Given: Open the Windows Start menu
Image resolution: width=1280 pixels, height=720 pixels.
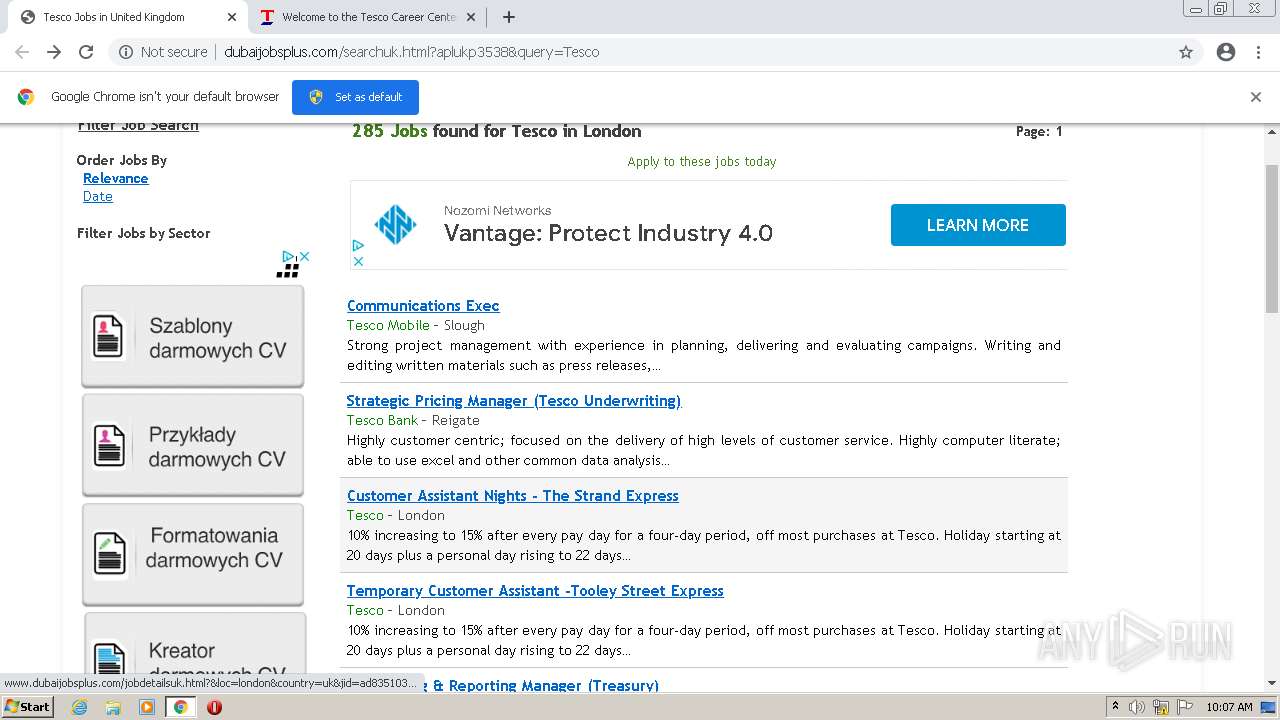Looking at the screenshot, I should tap(27, 707).
